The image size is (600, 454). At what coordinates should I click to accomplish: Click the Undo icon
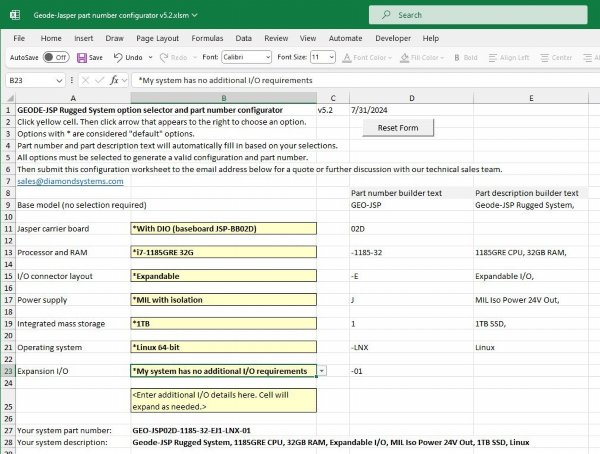(x=116, y=58)
